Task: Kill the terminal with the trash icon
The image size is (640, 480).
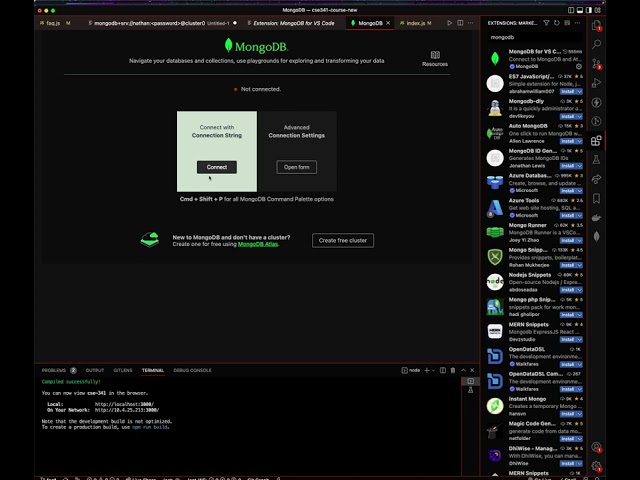Action: coord(453,370)
